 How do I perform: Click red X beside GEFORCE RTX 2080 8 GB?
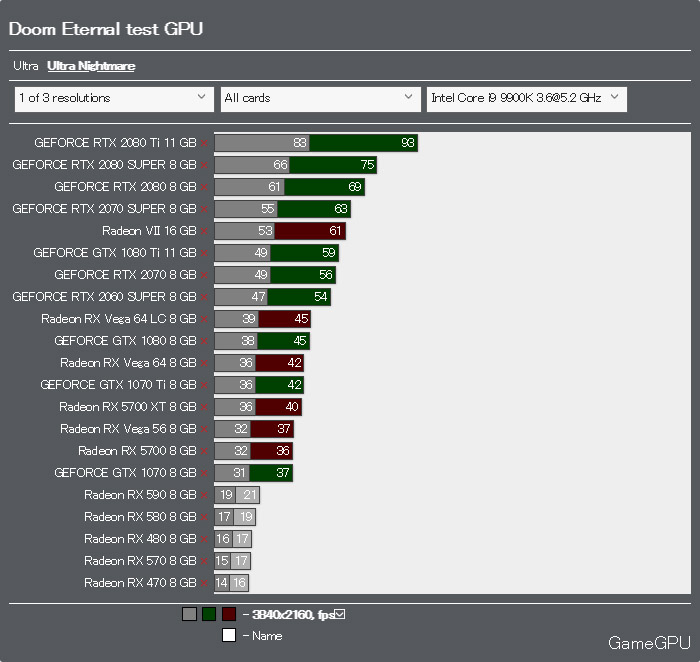(x=204, y=187)
